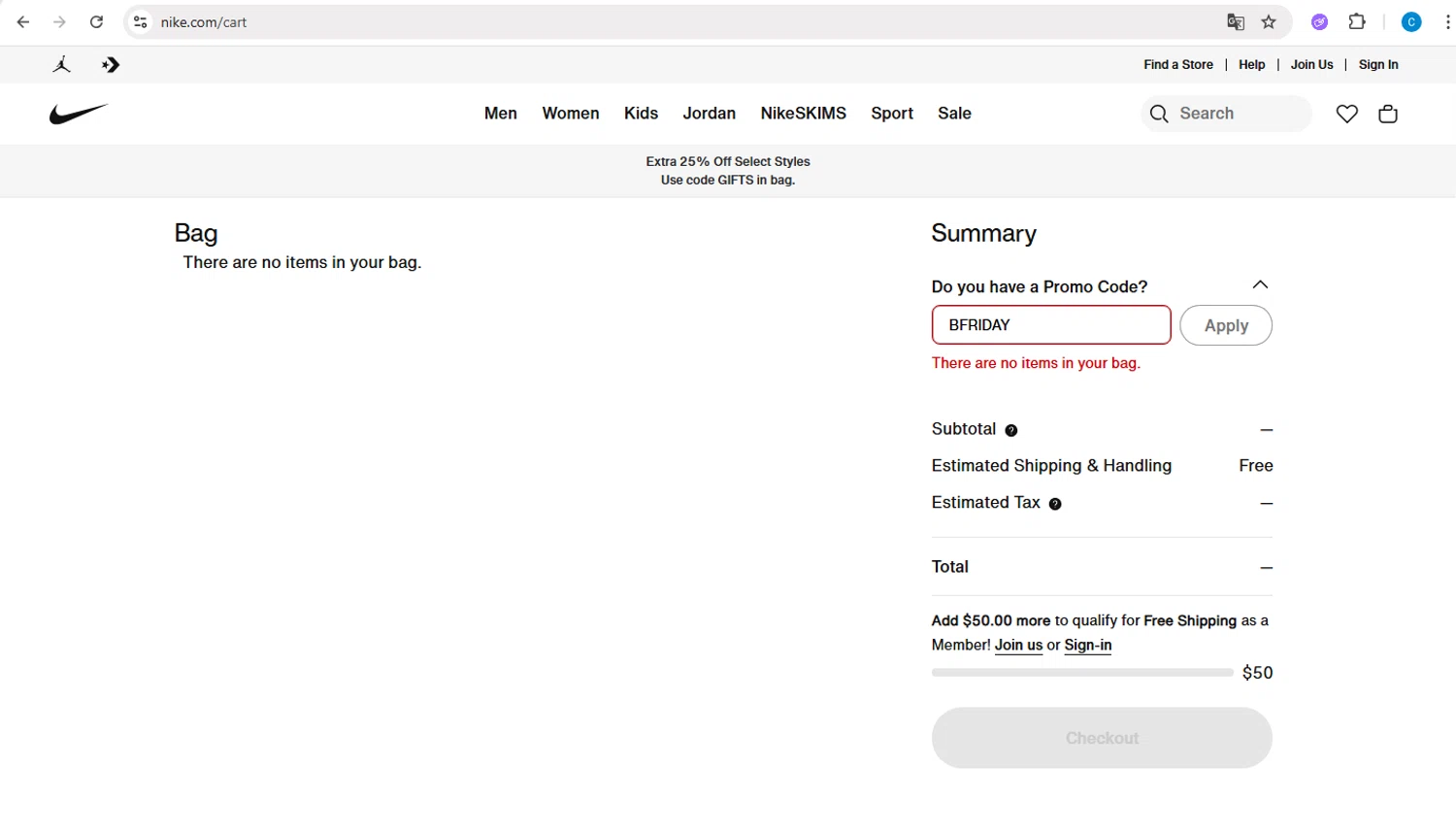This screenshot has width=1456, height=833.
Task: Open the Sale menu
Action: pyautogui.click(x=954, y=114)
